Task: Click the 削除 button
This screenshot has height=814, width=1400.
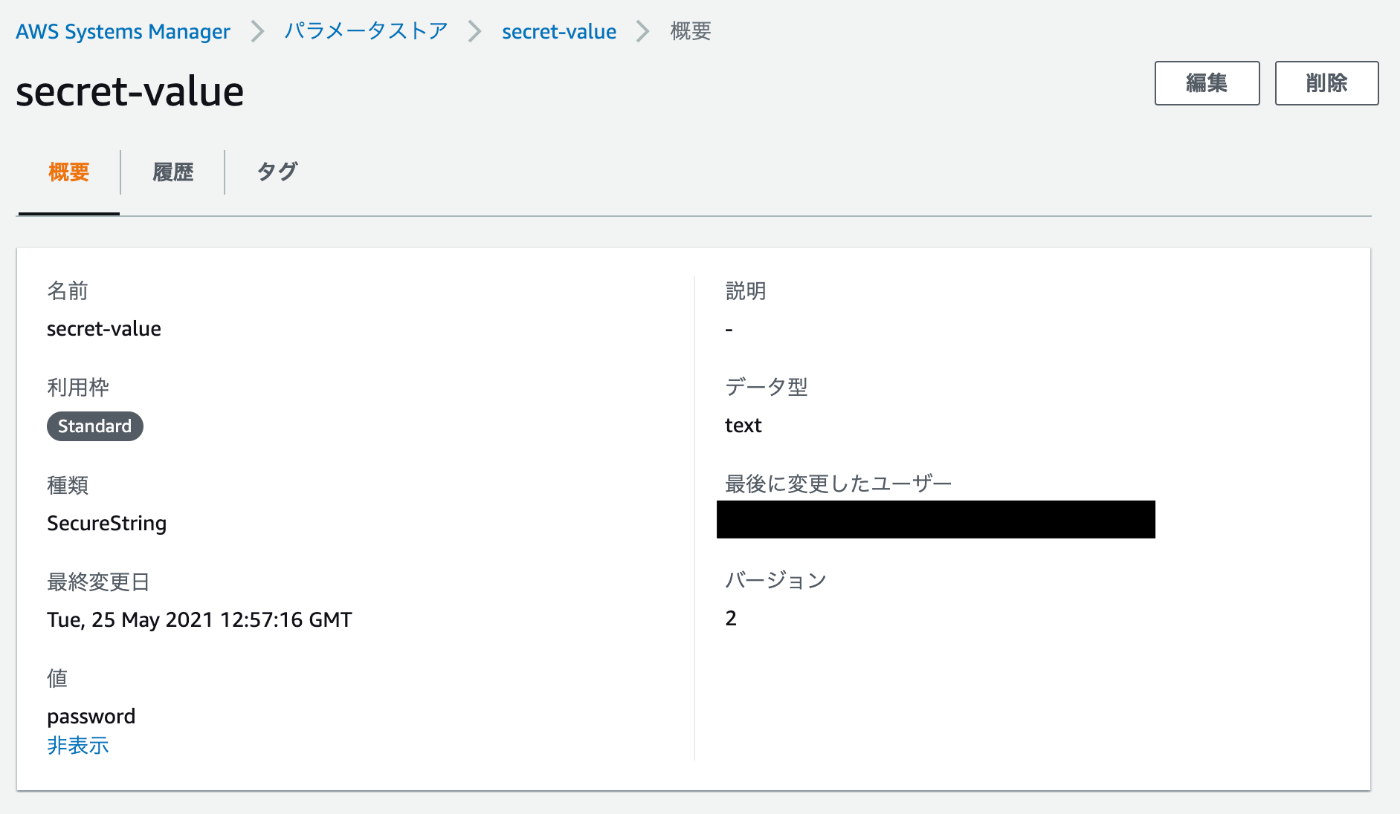Action: (x=1327, y=83)
